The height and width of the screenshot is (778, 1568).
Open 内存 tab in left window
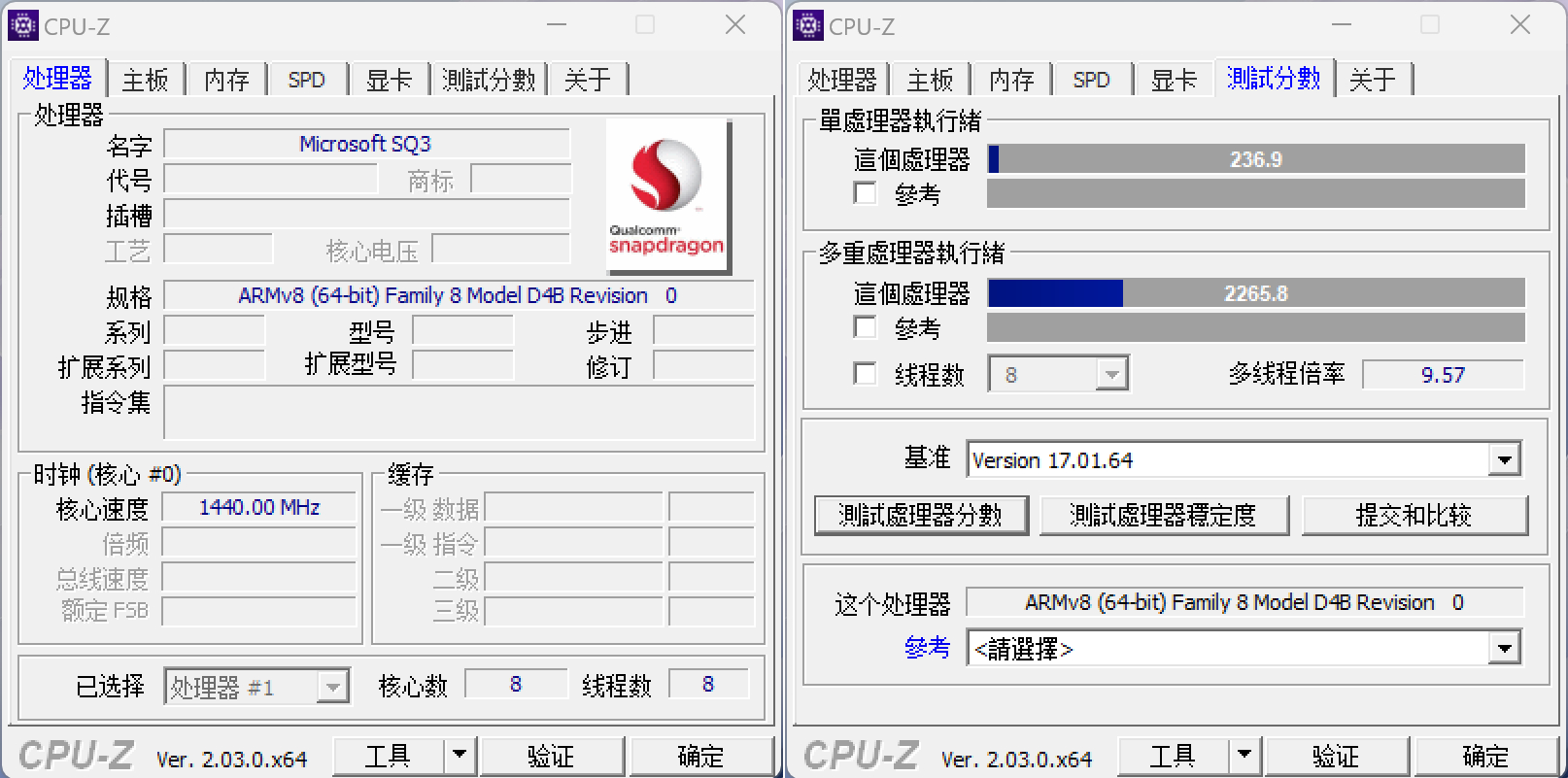226,80
